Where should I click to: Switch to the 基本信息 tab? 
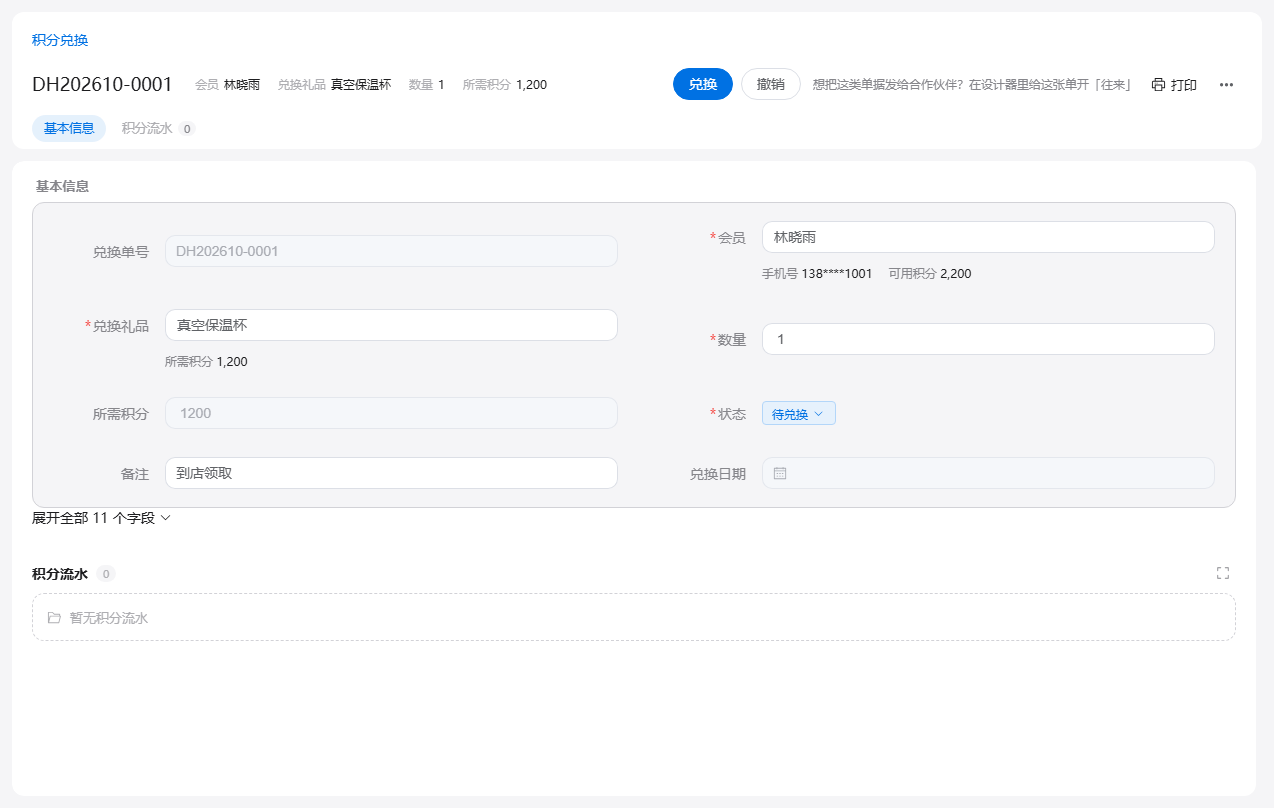click(69, 128)
